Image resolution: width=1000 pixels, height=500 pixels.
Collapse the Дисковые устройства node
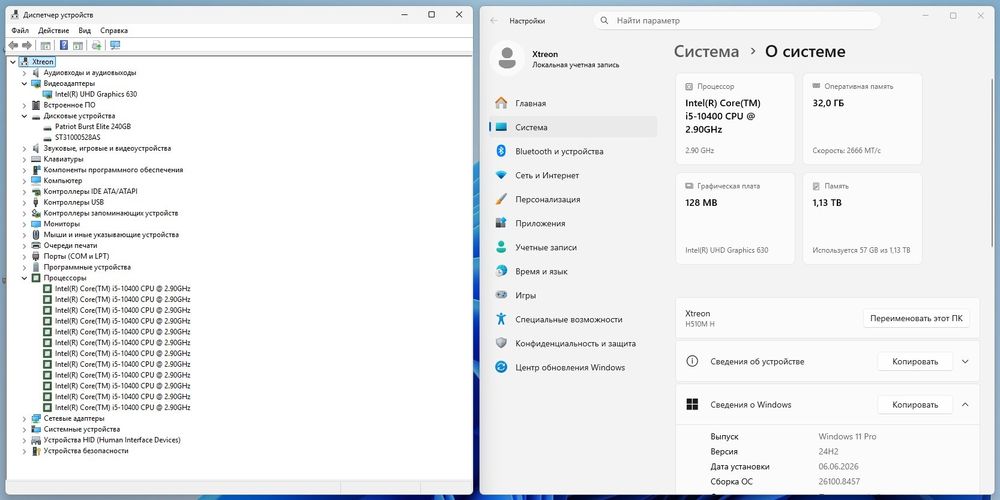(x=25, y=116)
